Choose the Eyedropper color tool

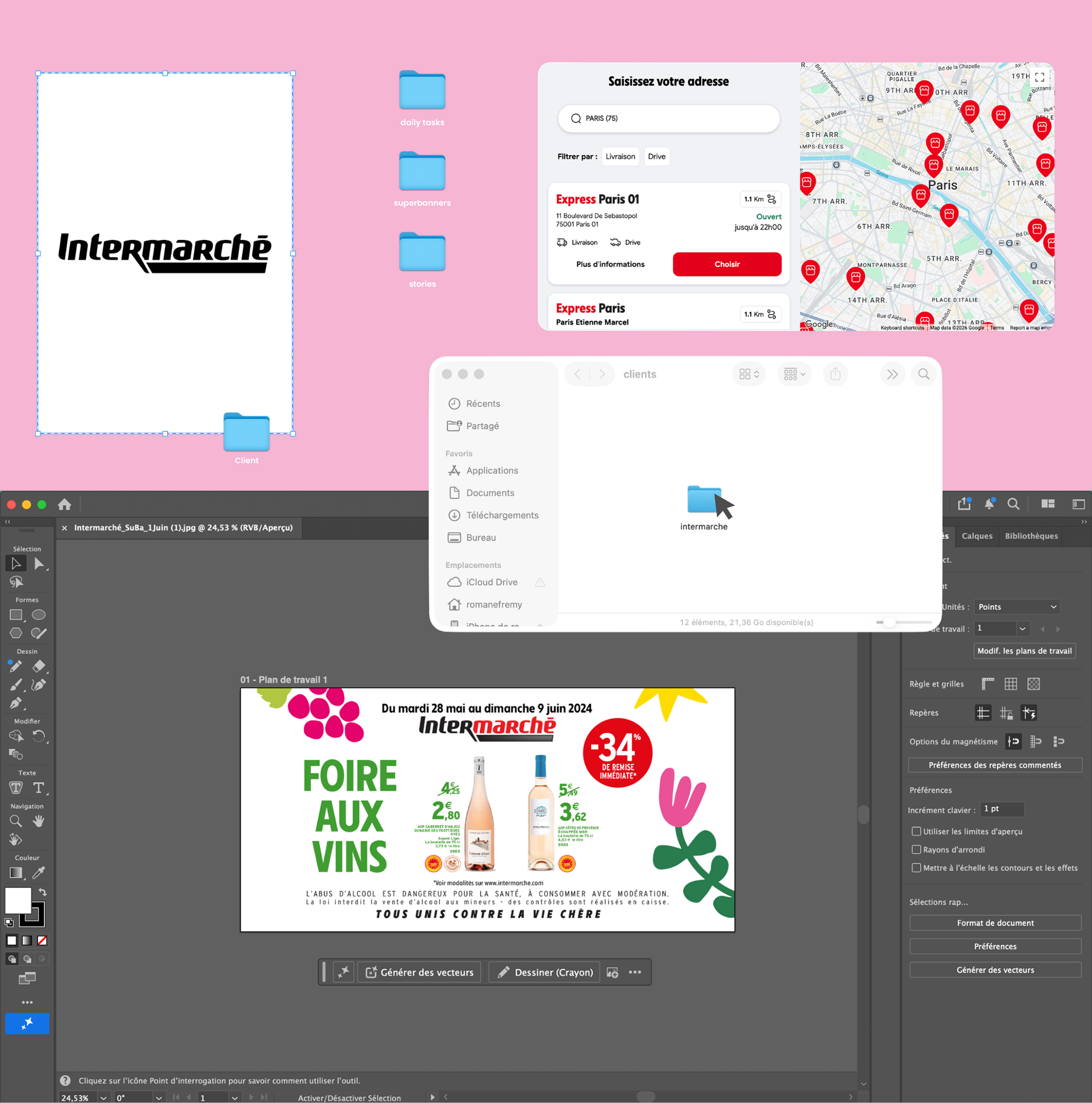pyautogui.click(x=39, y=873)
